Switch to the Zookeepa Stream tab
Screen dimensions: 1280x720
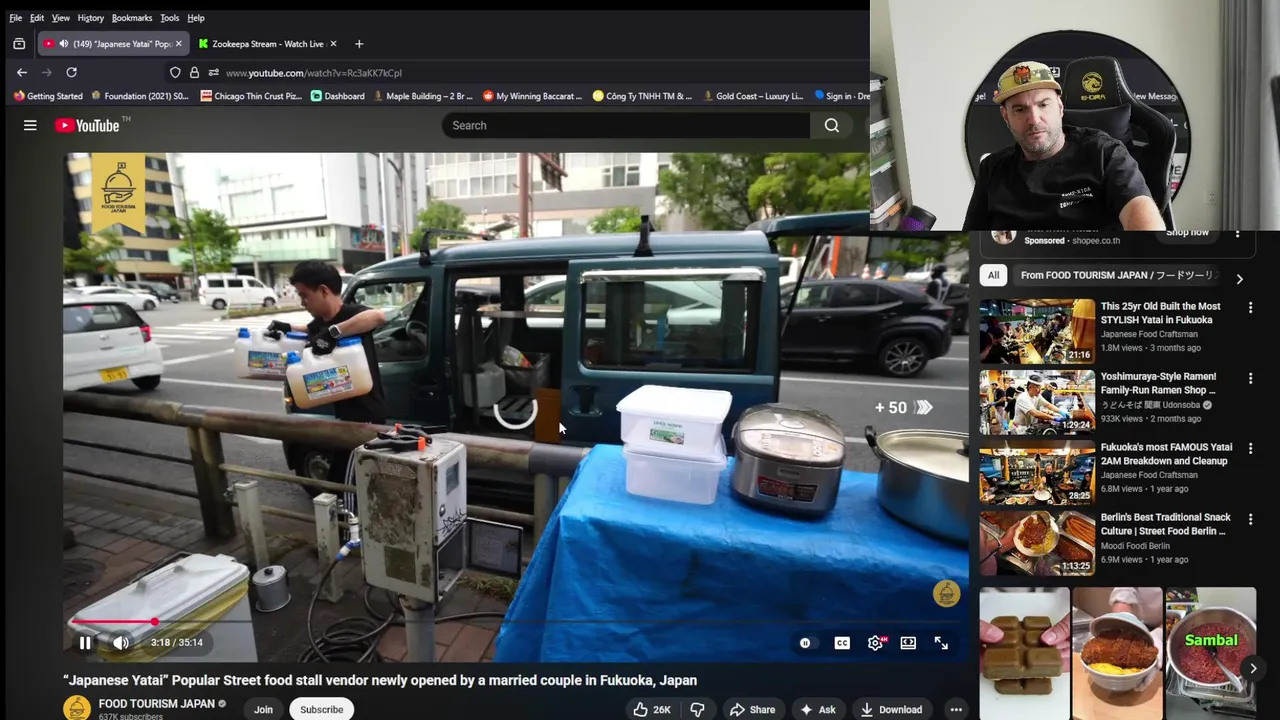[267, 44]
